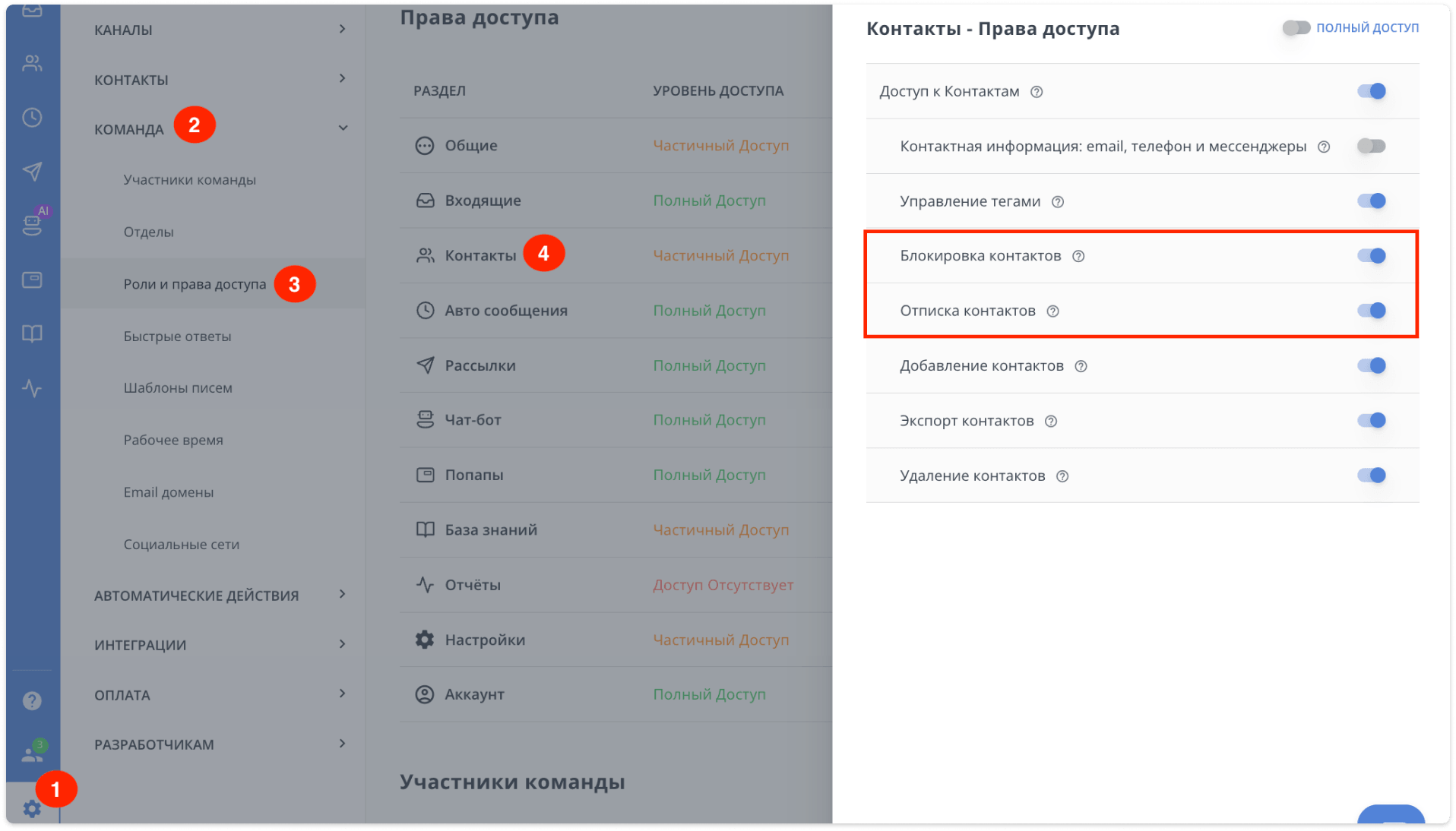Turn off the Экспорт контактов toggle
Image resolution: width=1456 pixels, height=831 pixels.
pos(1372,420)
